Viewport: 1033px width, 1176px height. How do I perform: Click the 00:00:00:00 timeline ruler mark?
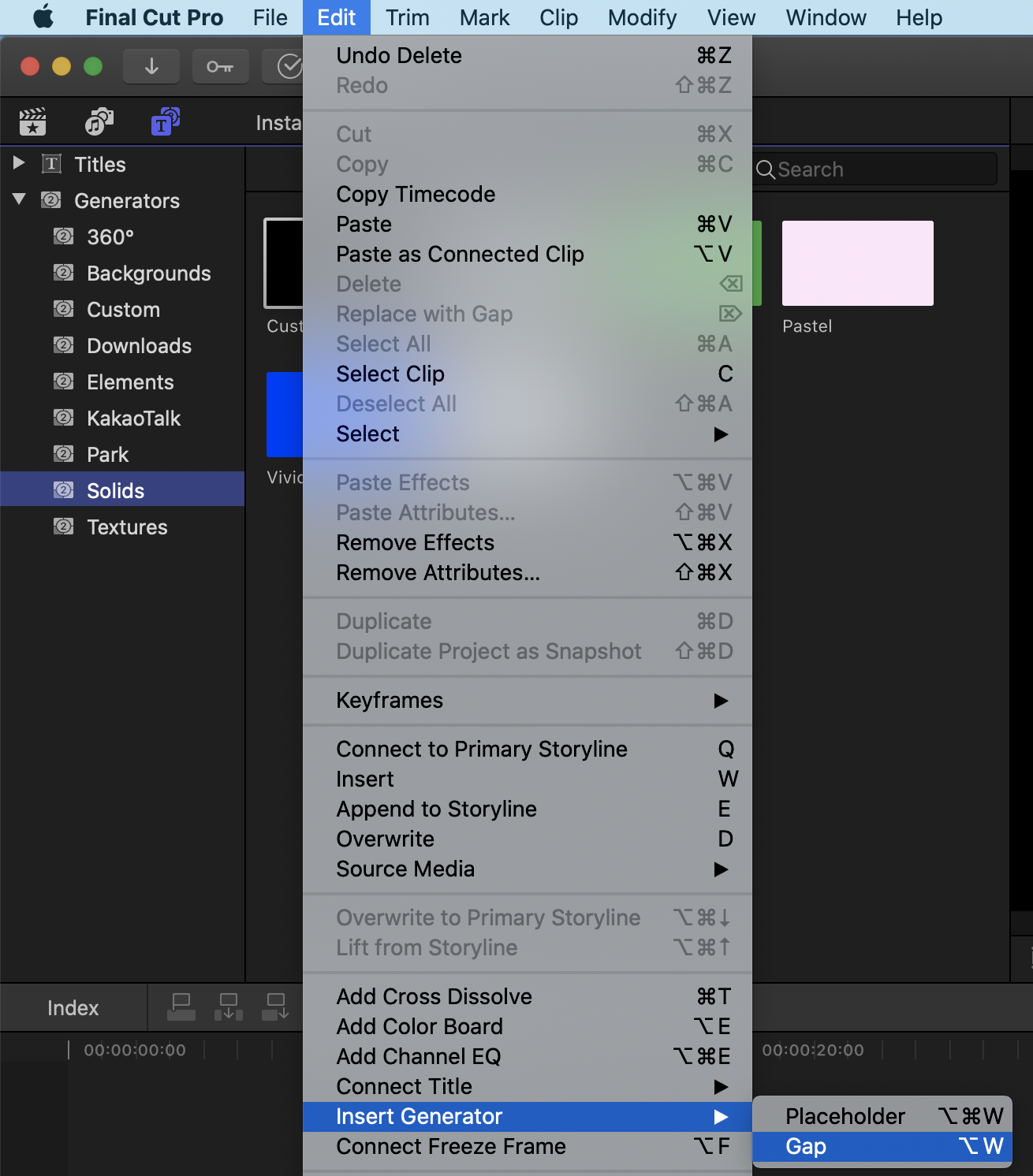[135, 1050]
